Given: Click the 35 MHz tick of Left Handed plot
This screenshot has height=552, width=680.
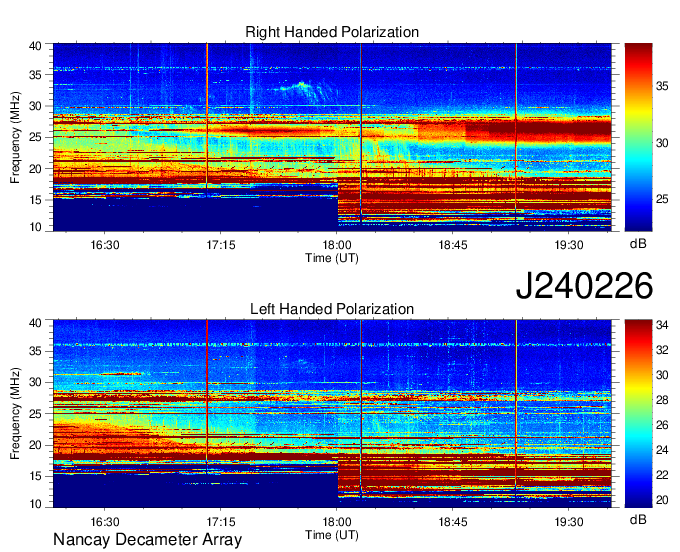Looking at the screenshot, I should [35, 351].
